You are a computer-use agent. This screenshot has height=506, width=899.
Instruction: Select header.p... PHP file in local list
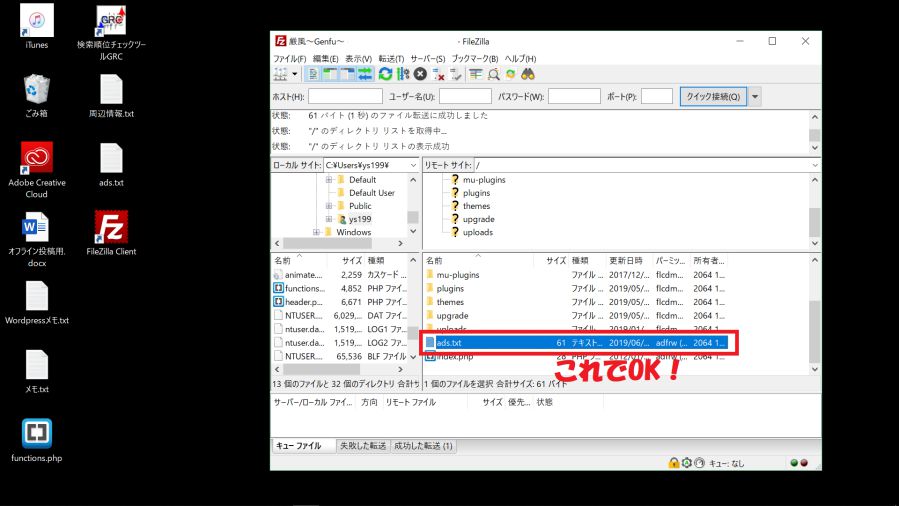coord(341,302)
